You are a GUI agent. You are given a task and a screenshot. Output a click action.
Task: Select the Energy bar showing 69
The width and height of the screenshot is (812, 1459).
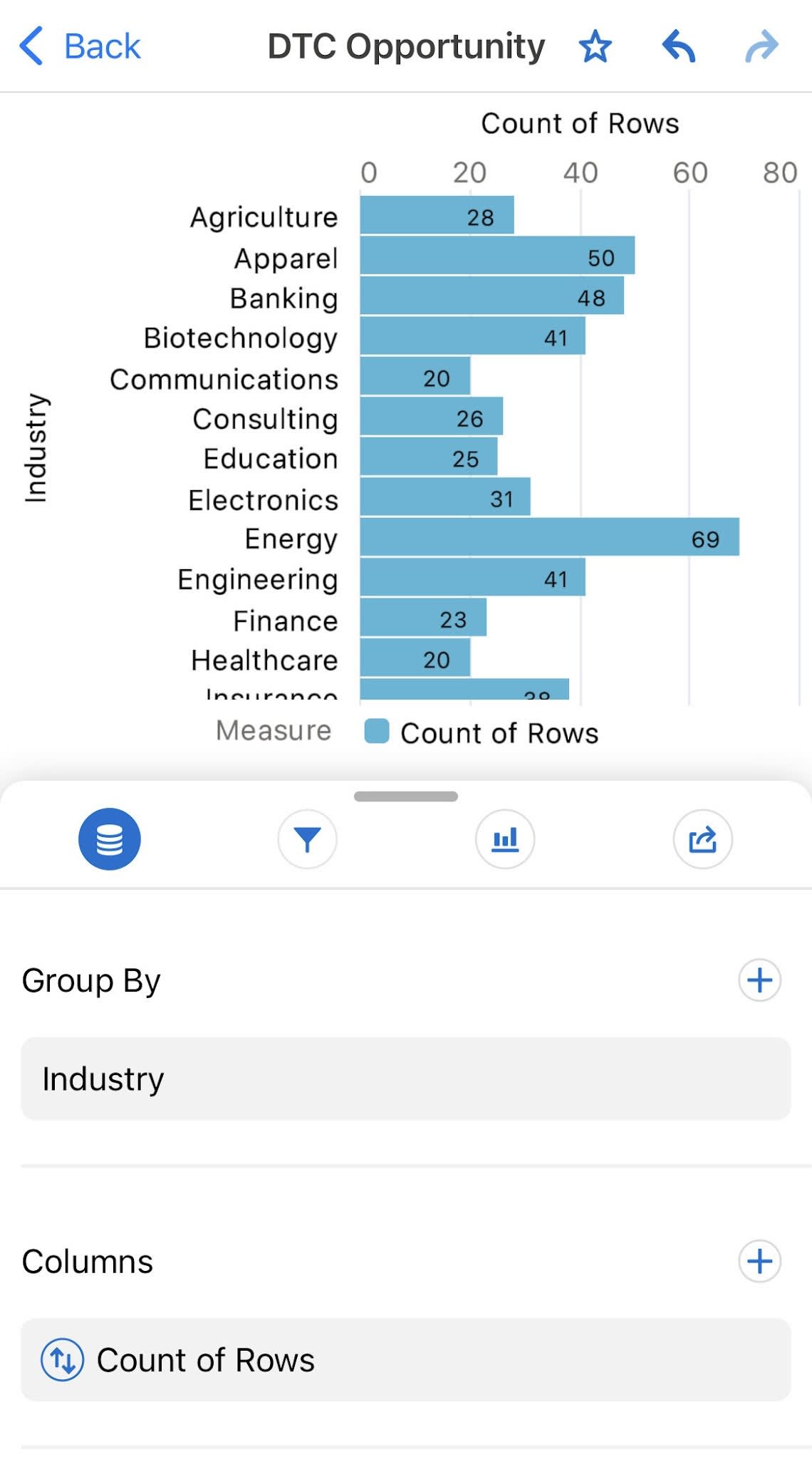[x=550, y=537]
